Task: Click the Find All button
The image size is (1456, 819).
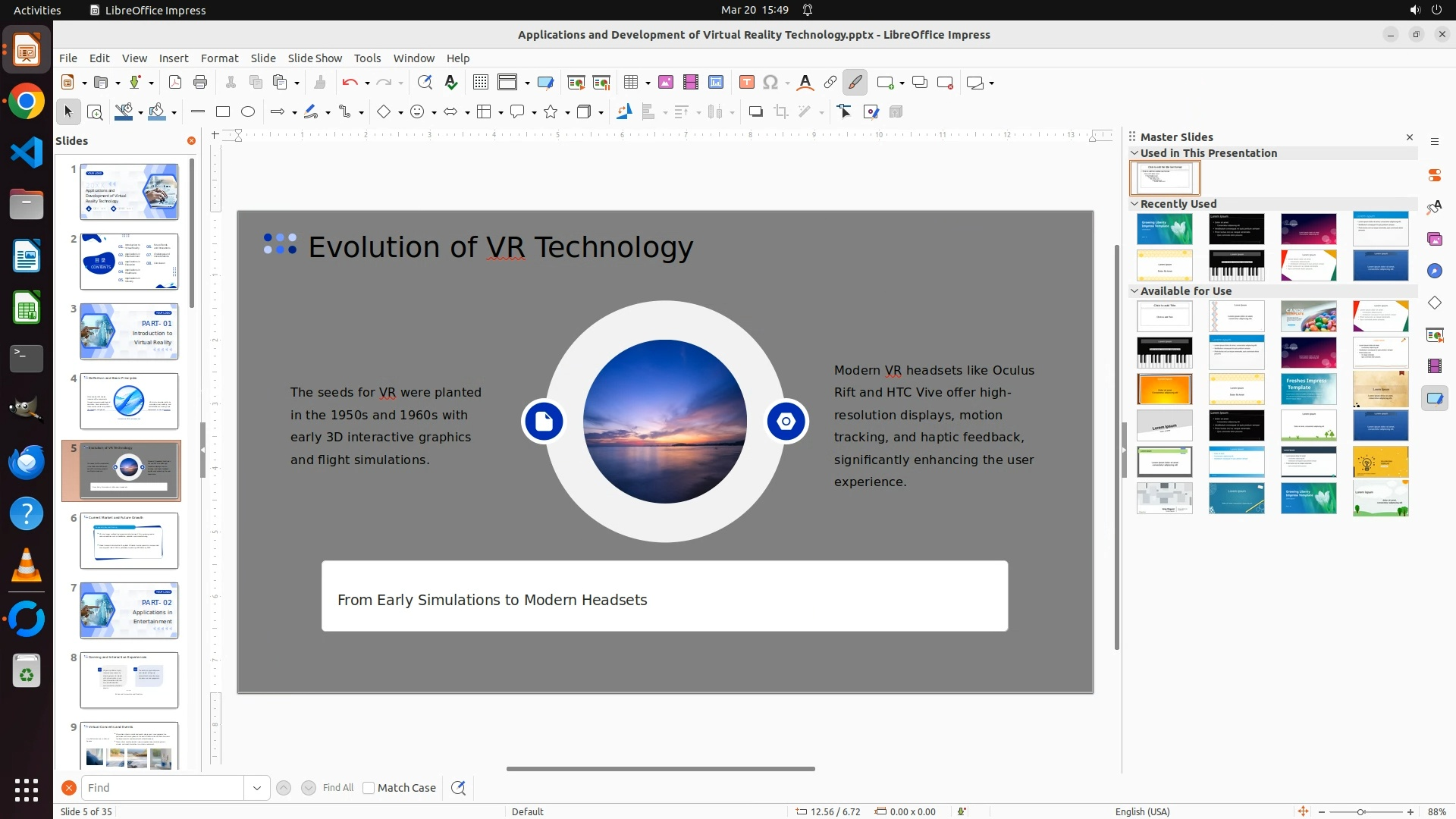Action: [x=337, y=788]
